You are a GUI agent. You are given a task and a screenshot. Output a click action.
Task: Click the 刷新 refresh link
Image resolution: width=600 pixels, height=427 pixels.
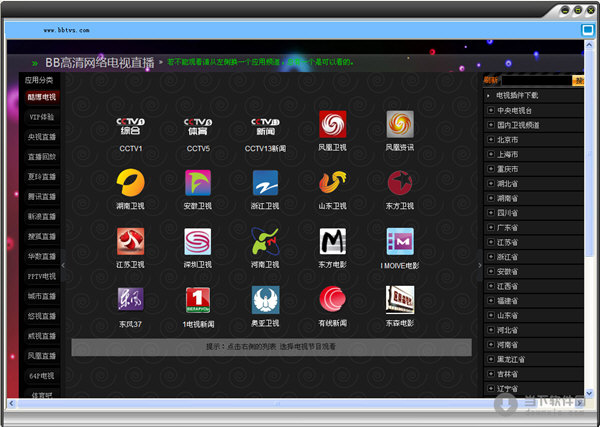491,80
